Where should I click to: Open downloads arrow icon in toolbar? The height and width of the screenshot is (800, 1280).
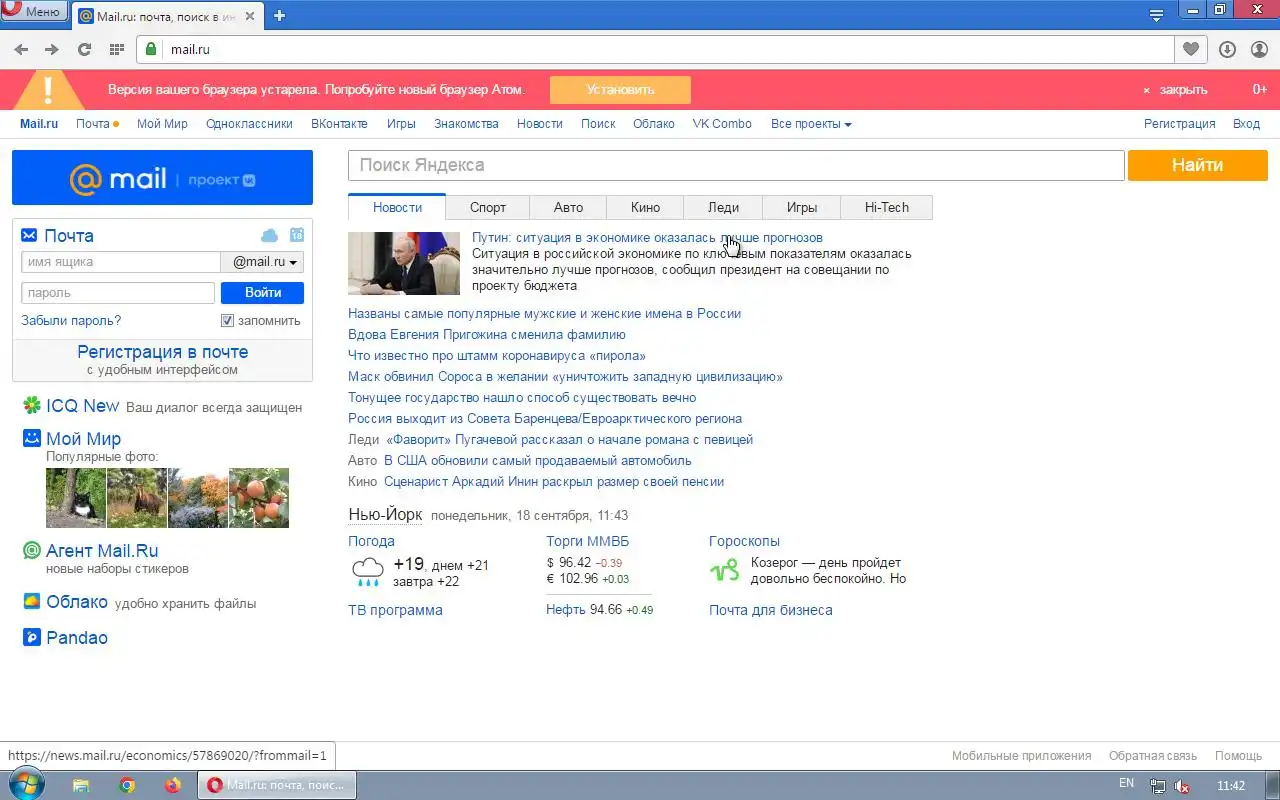coord(1227,49)
